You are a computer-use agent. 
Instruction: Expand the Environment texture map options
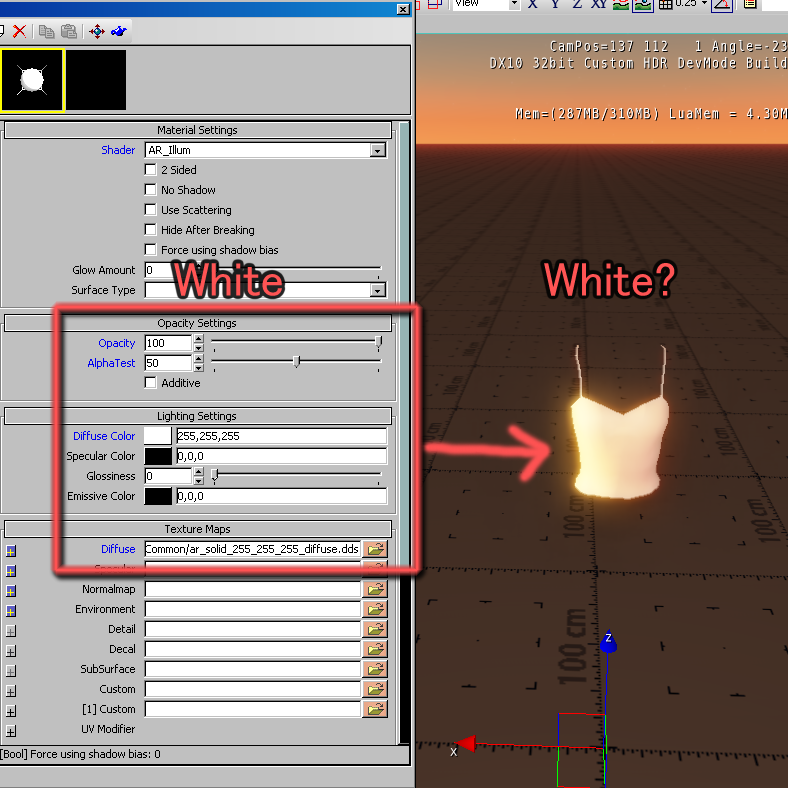click(11, 611)
